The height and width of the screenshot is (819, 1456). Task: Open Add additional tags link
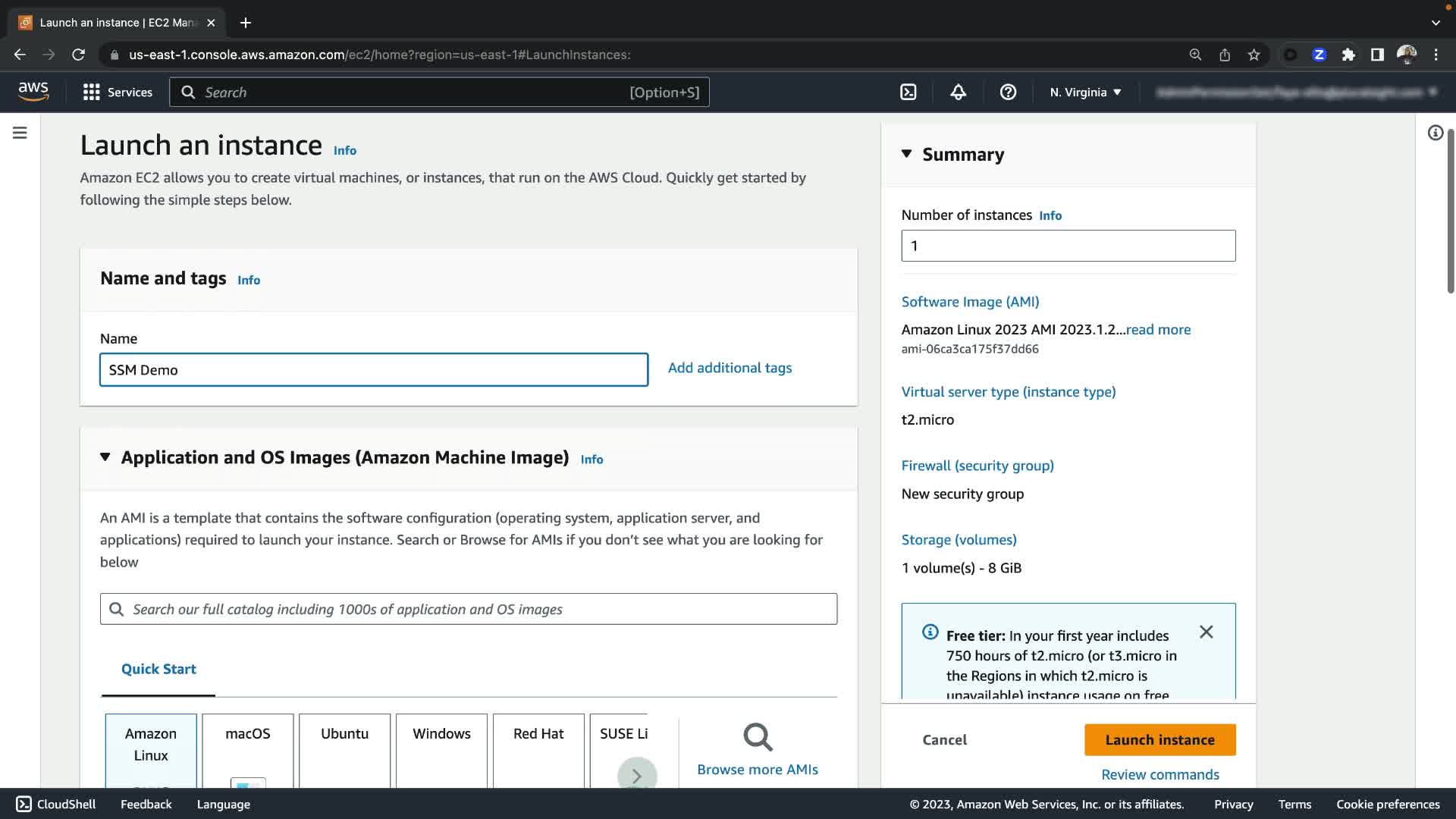(x=730, y=368)
